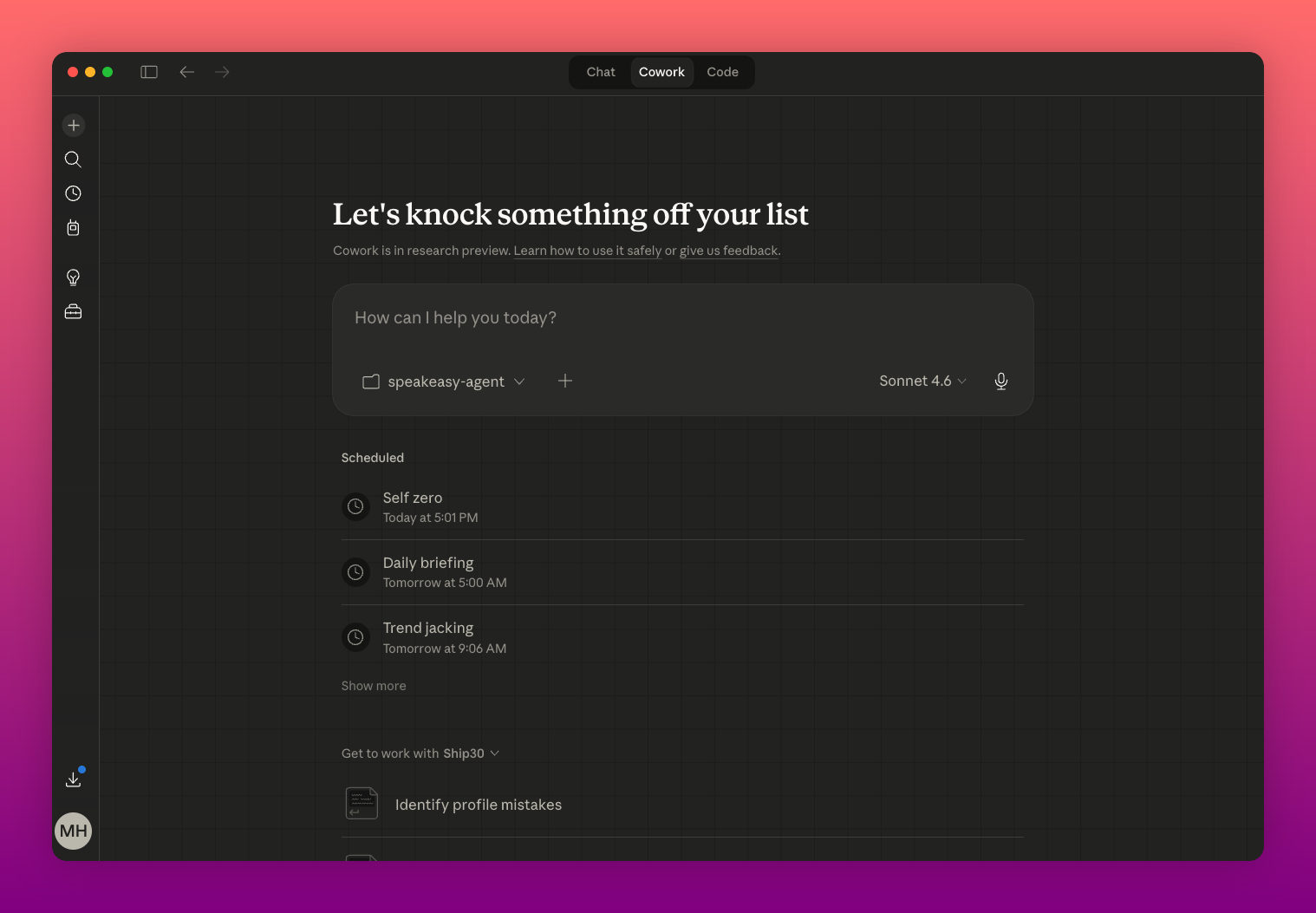Click 'Learn how to use it safely' link
Screen dimensions: 1316x913
[x=587, y=251]
